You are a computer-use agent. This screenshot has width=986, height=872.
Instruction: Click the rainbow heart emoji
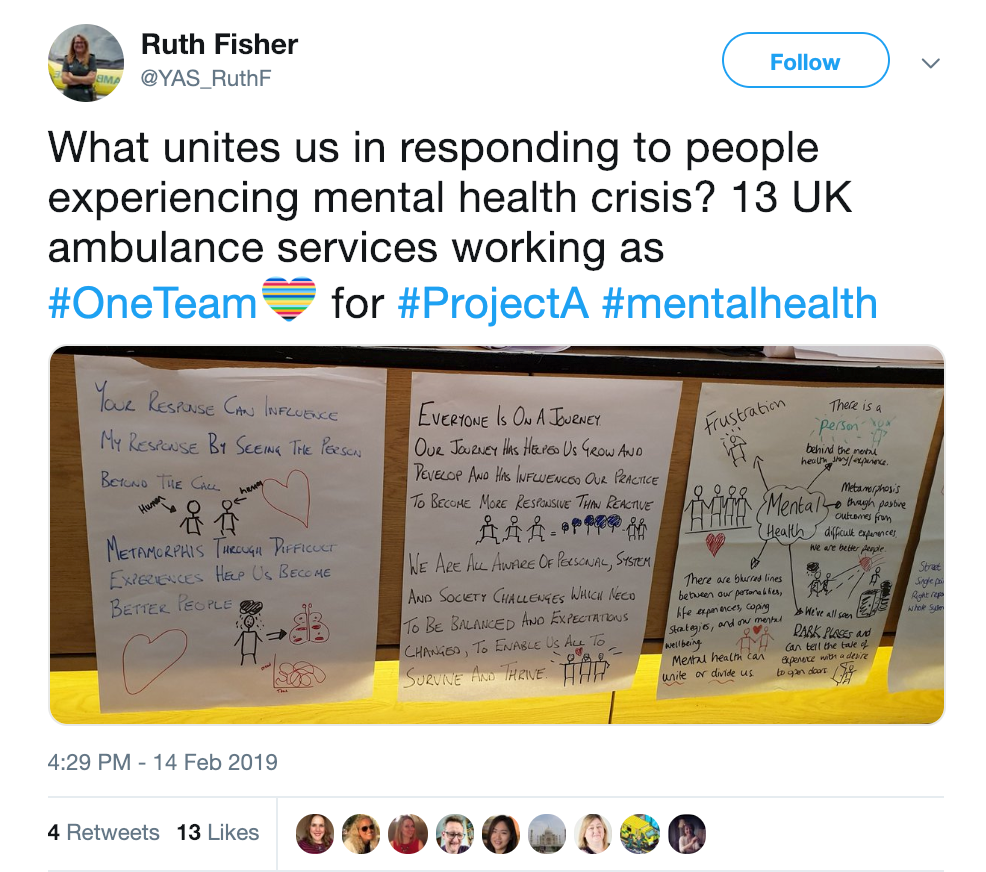click(289, 300)
